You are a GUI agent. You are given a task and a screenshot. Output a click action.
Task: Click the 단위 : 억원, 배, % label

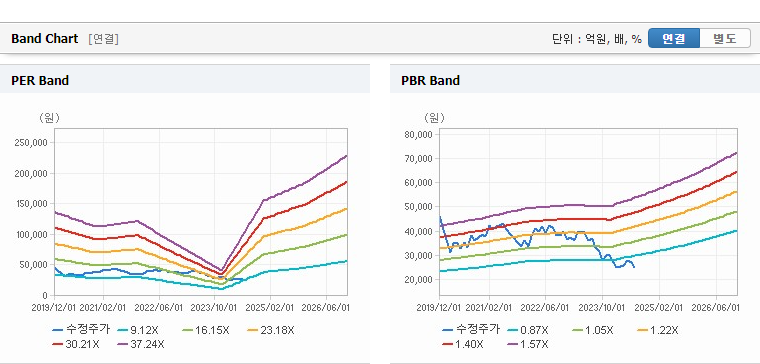(597, 39)
